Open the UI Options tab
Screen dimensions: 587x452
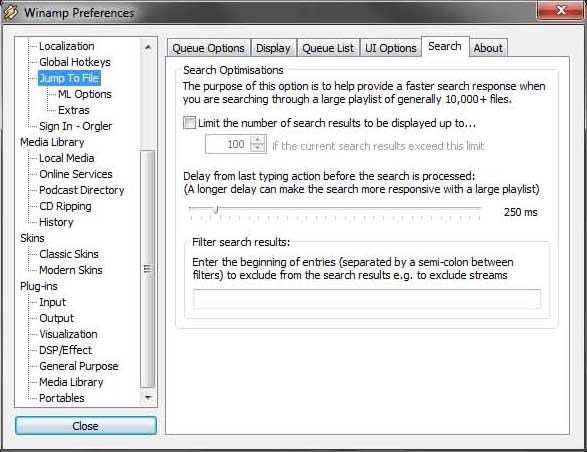coord(390,48)
